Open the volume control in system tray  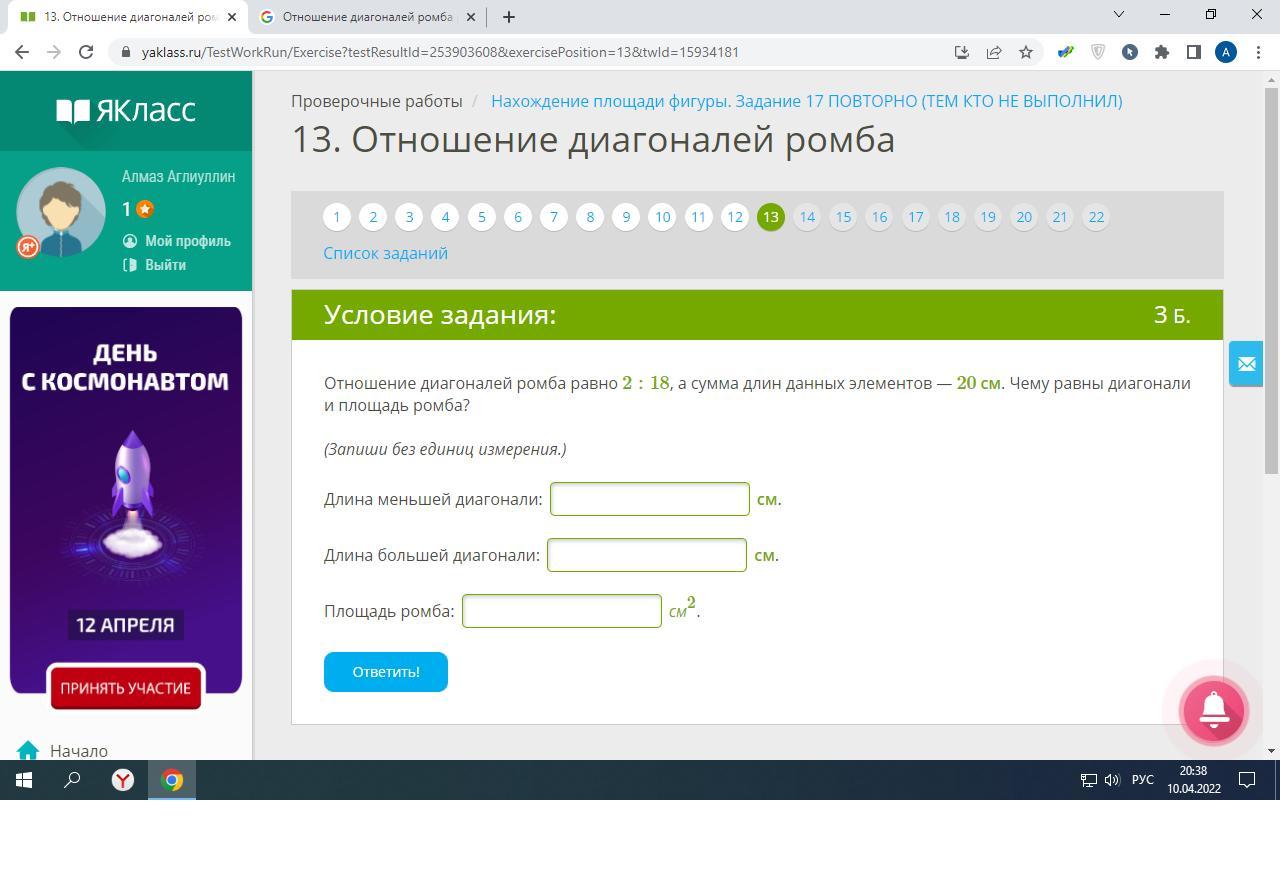tap(1112, 780)
